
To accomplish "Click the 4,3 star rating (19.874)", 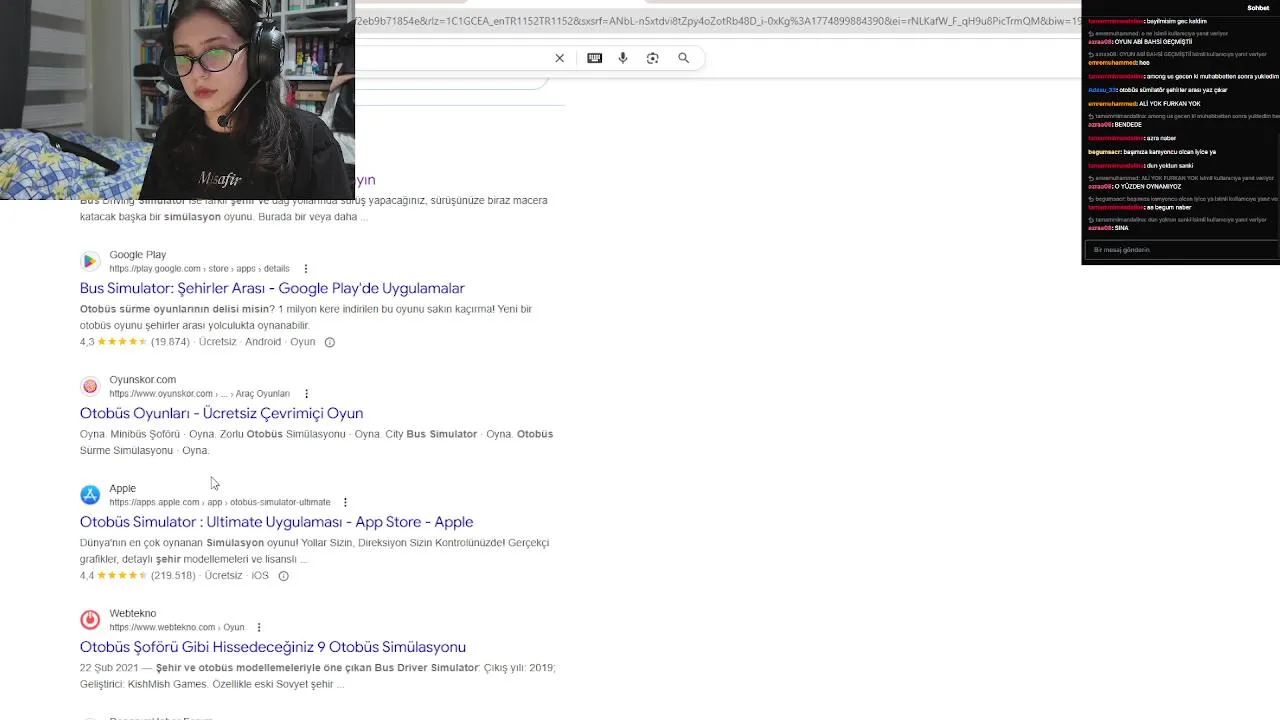I will pyautogui.click(x=134, y=342).
